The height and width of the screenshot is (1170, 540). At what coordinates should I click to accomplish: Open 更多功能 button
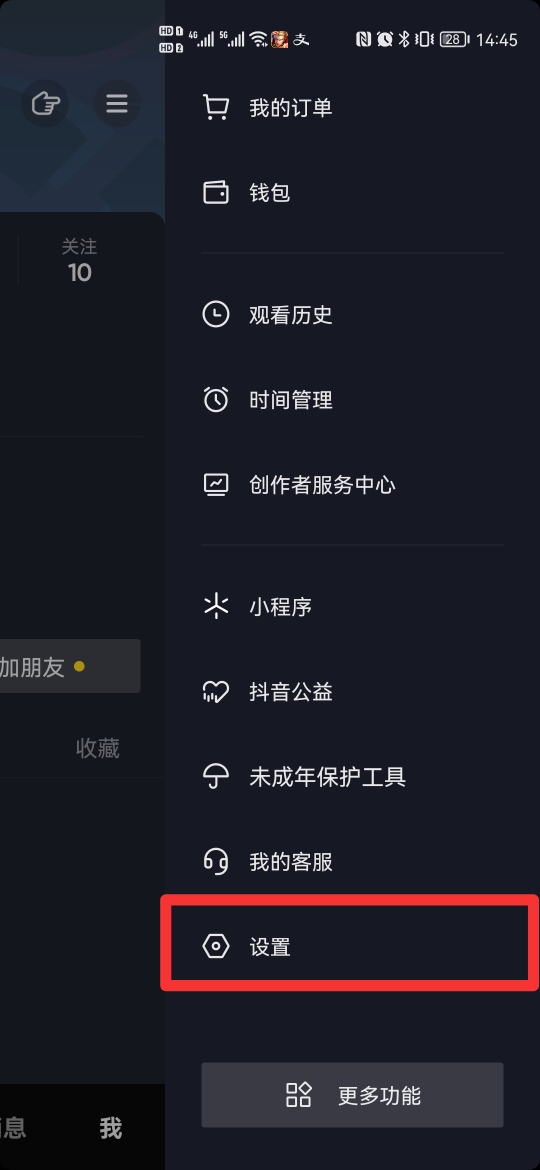point(352,1095)
